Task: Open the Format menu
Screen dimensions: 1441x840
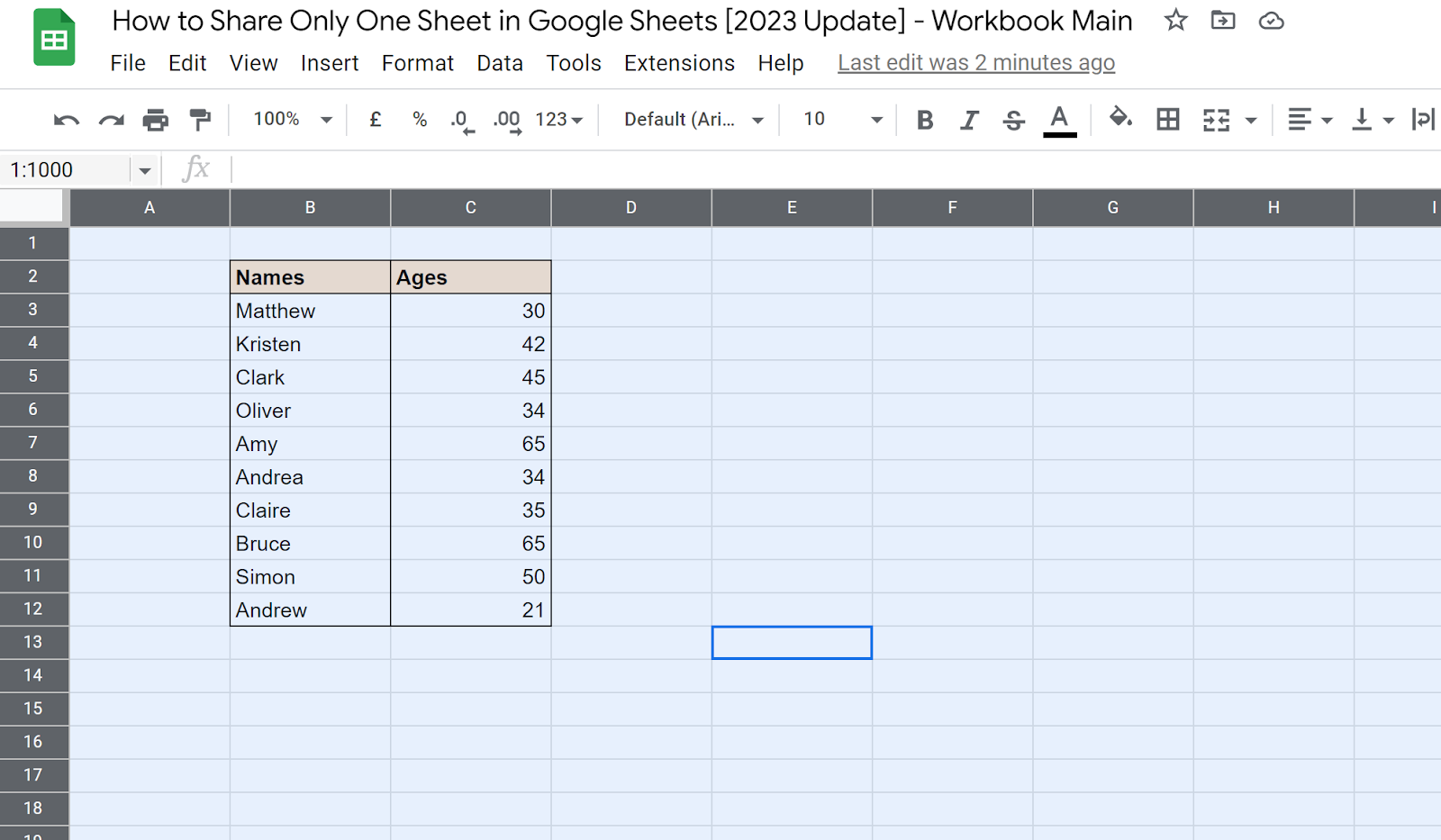Action: pyautogui.click(x=417, y=63)
